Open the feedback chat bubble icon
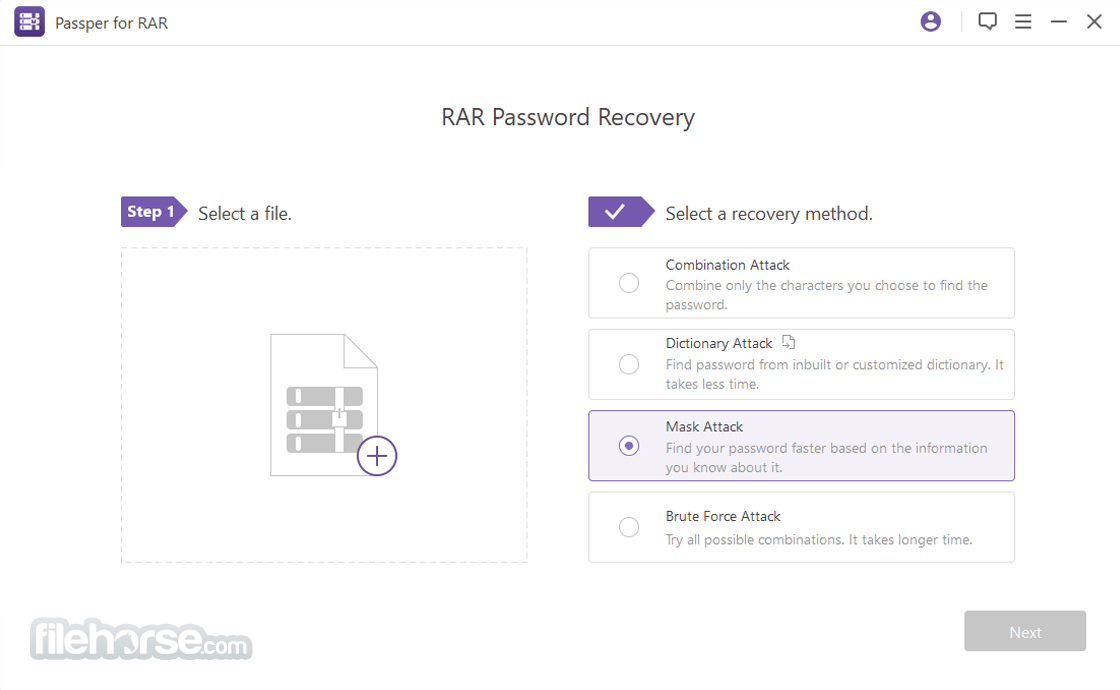 (987, 21)
